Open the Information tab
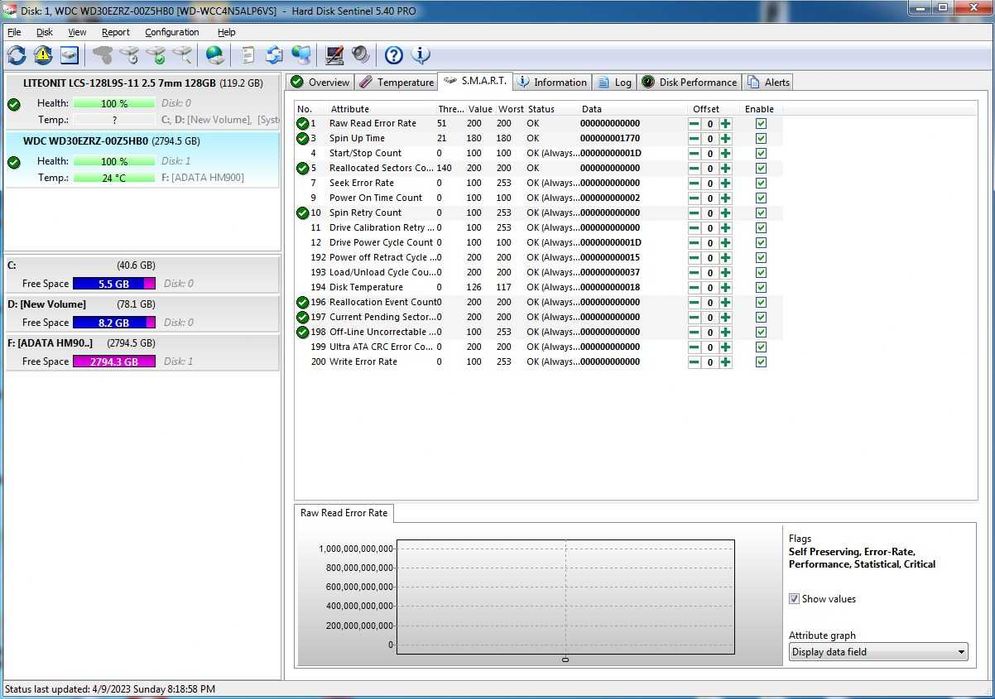 tap(552, 82)
